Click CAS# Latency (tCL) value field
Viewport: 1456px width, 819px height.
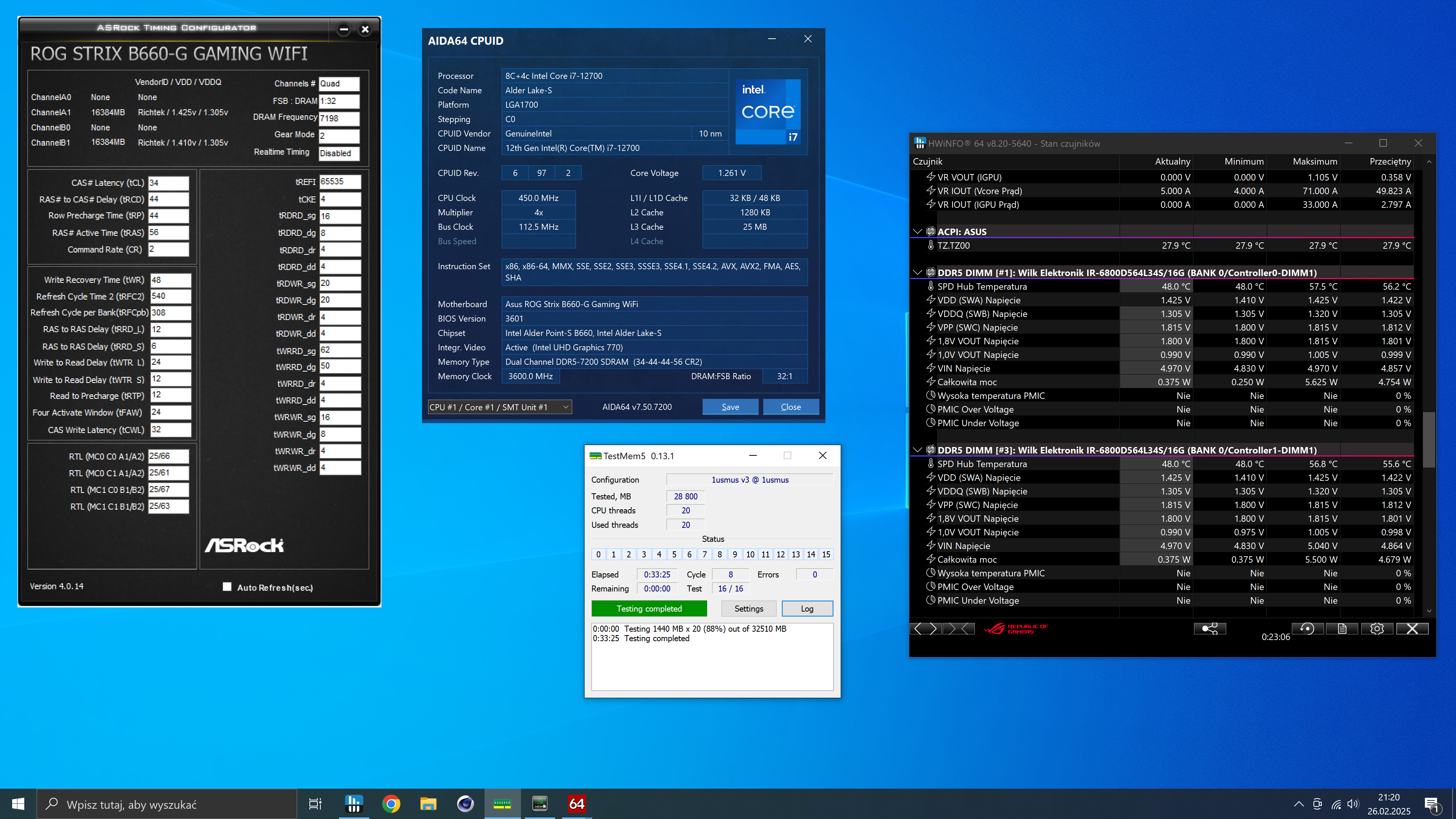click(168, 183)
